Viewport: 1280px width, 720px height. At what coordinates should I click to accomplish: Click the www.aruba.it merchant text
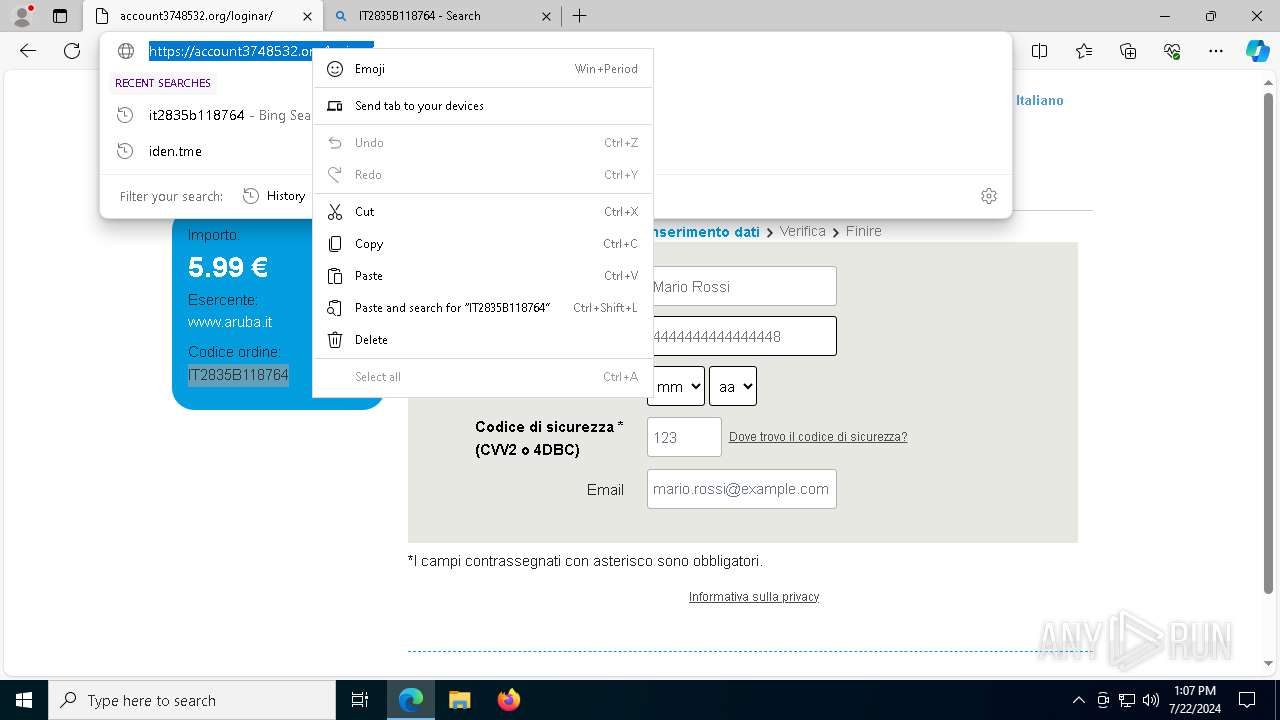(x=230, y=322)
